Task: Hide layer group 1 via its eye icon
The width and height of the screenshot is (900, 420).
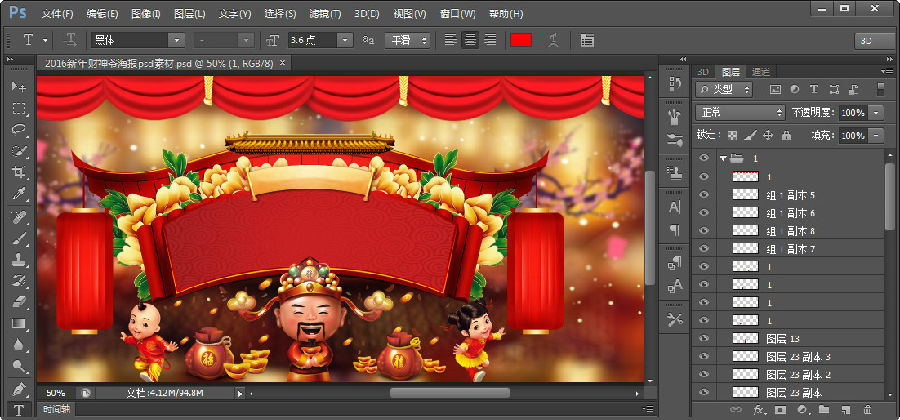Action: click(703, 158)
